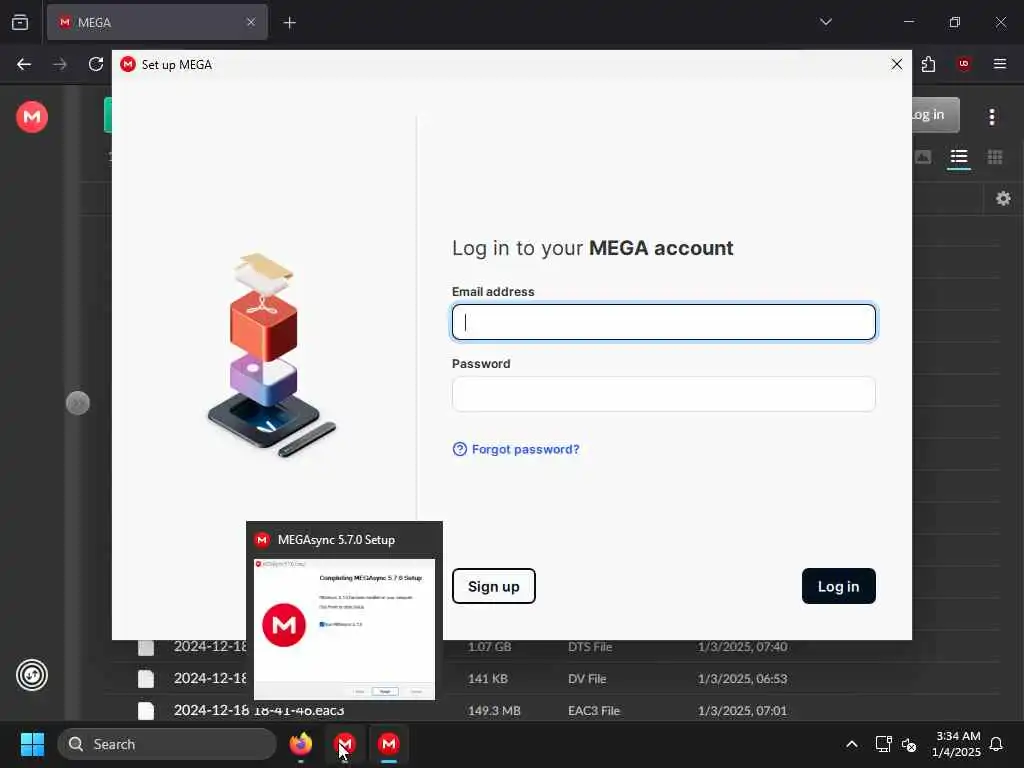
Task: Click the DTS File type cell
Action: click(590, 647)
